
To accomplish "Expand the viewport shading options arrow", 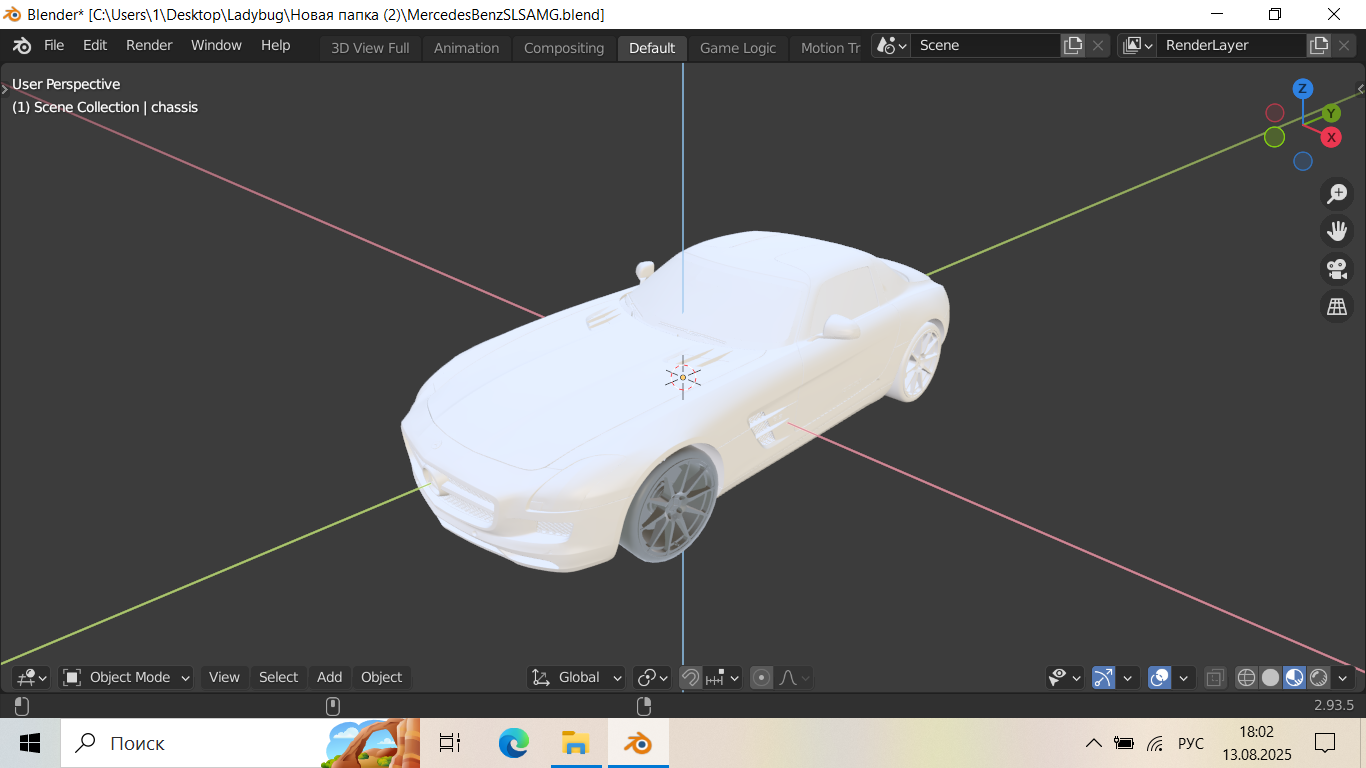I will tap(1343, 678).
